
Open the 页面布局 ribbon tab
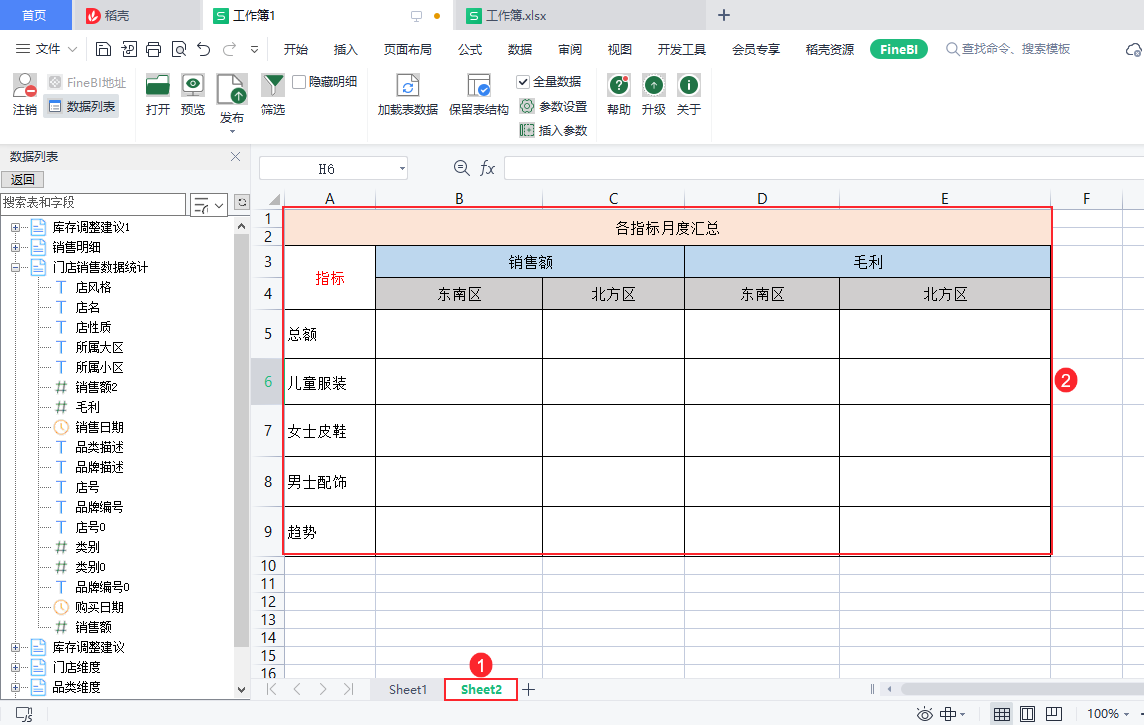click(x=408, y=50)
